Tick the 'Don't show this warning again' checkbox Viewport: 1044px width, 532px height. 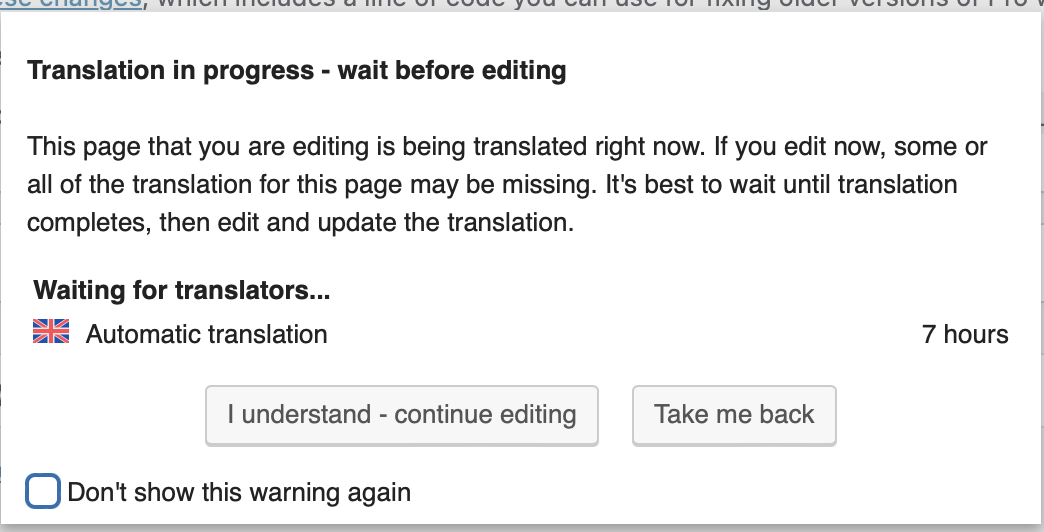coord(43,491)
